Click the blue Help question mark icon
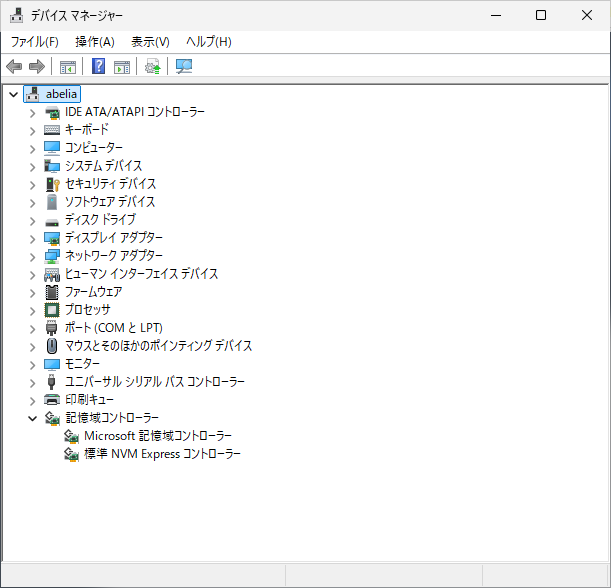 99,67
